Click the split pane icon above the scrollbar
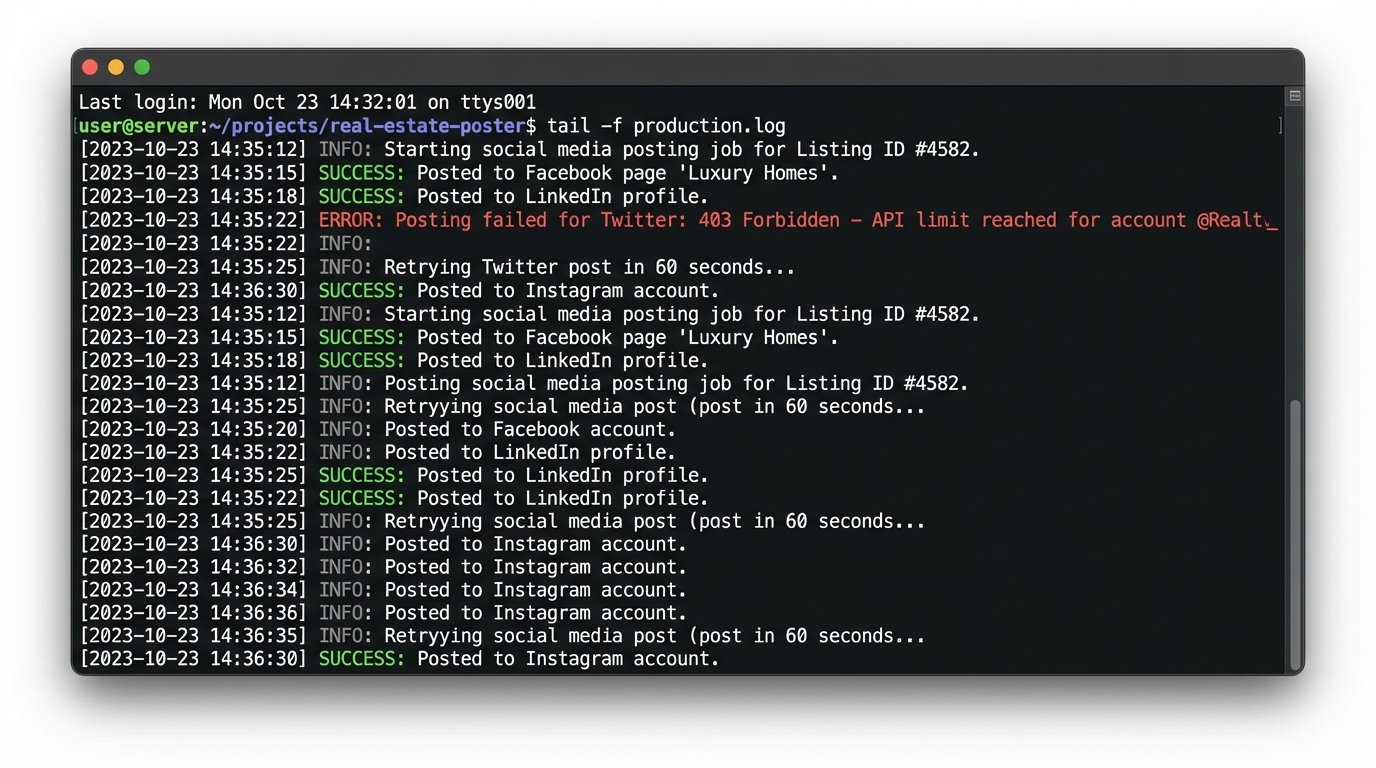The height and width of the screenshot is (768, 1376). [x=1295, y=97]
